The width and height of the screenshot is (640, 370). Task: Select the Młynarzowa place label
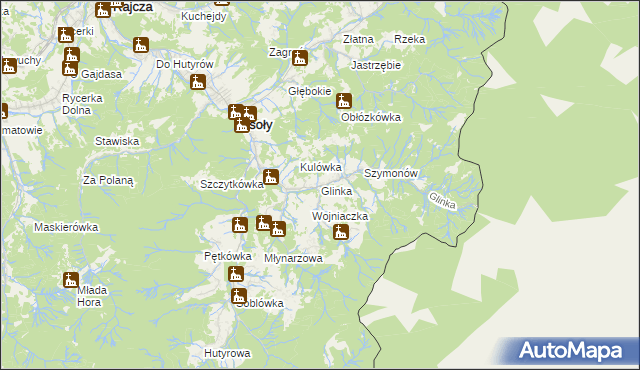[293, 258]
